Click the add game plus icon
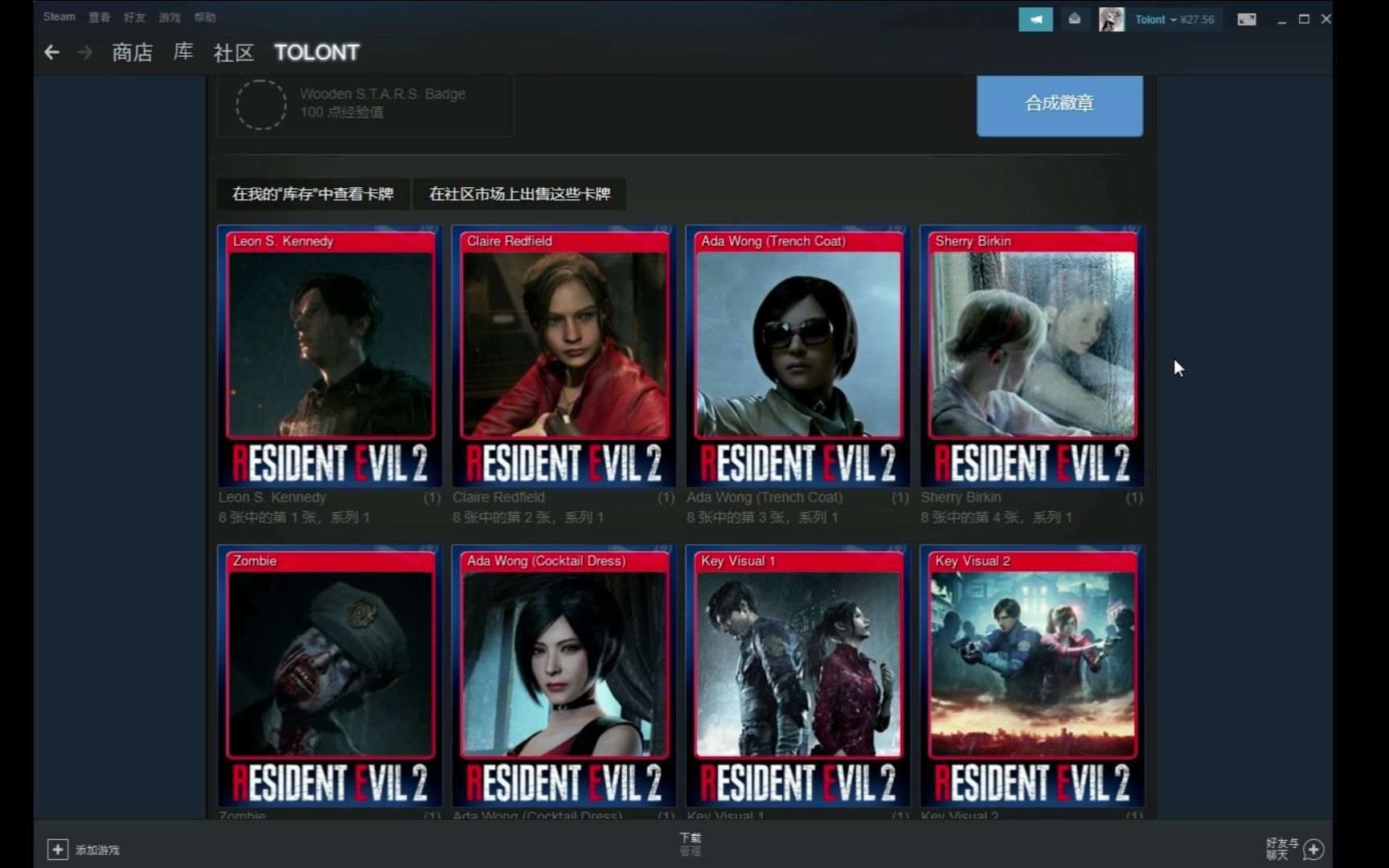The height and width of the screenshot is (868, 1389). tap(58, 850)
